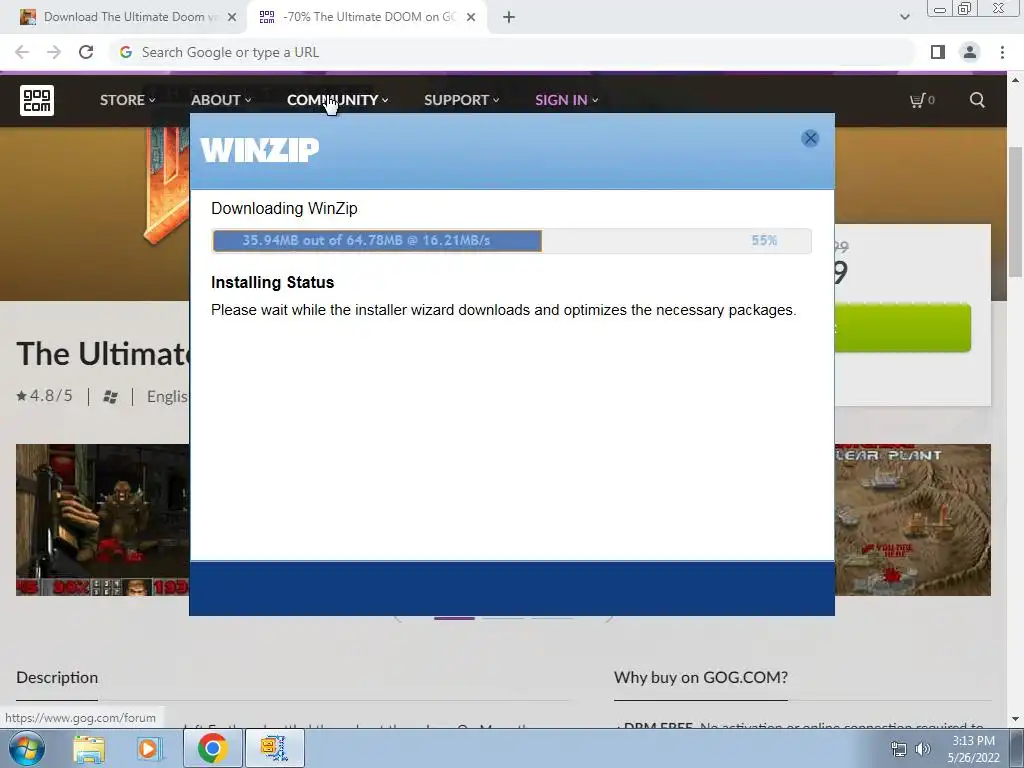The height and width of the screenshot is (768, 1024).
Task: Open the tab search chevron
Action: pos(904,17)
